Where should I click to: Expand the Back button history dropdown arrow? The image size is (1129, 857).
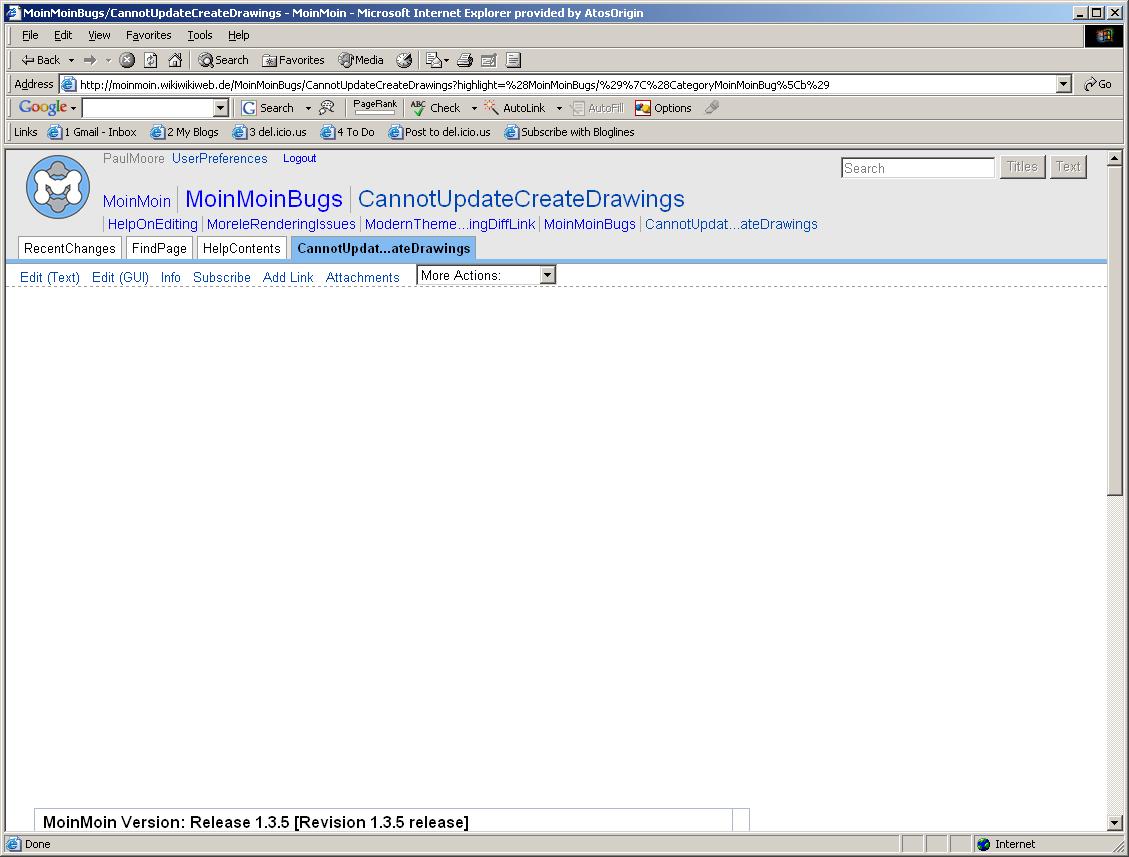coord(71,60)
